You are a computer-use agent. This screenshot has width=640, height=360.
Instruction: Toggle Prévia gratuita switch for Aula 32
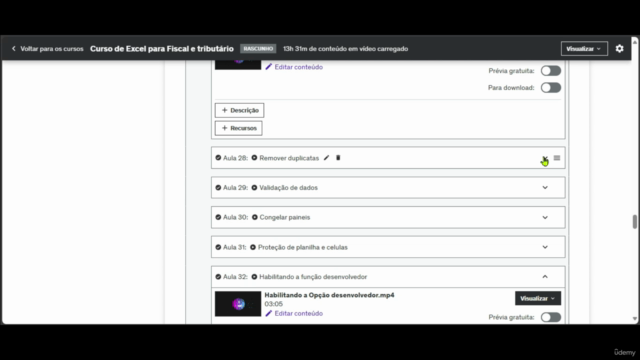[x=551, y=317]
